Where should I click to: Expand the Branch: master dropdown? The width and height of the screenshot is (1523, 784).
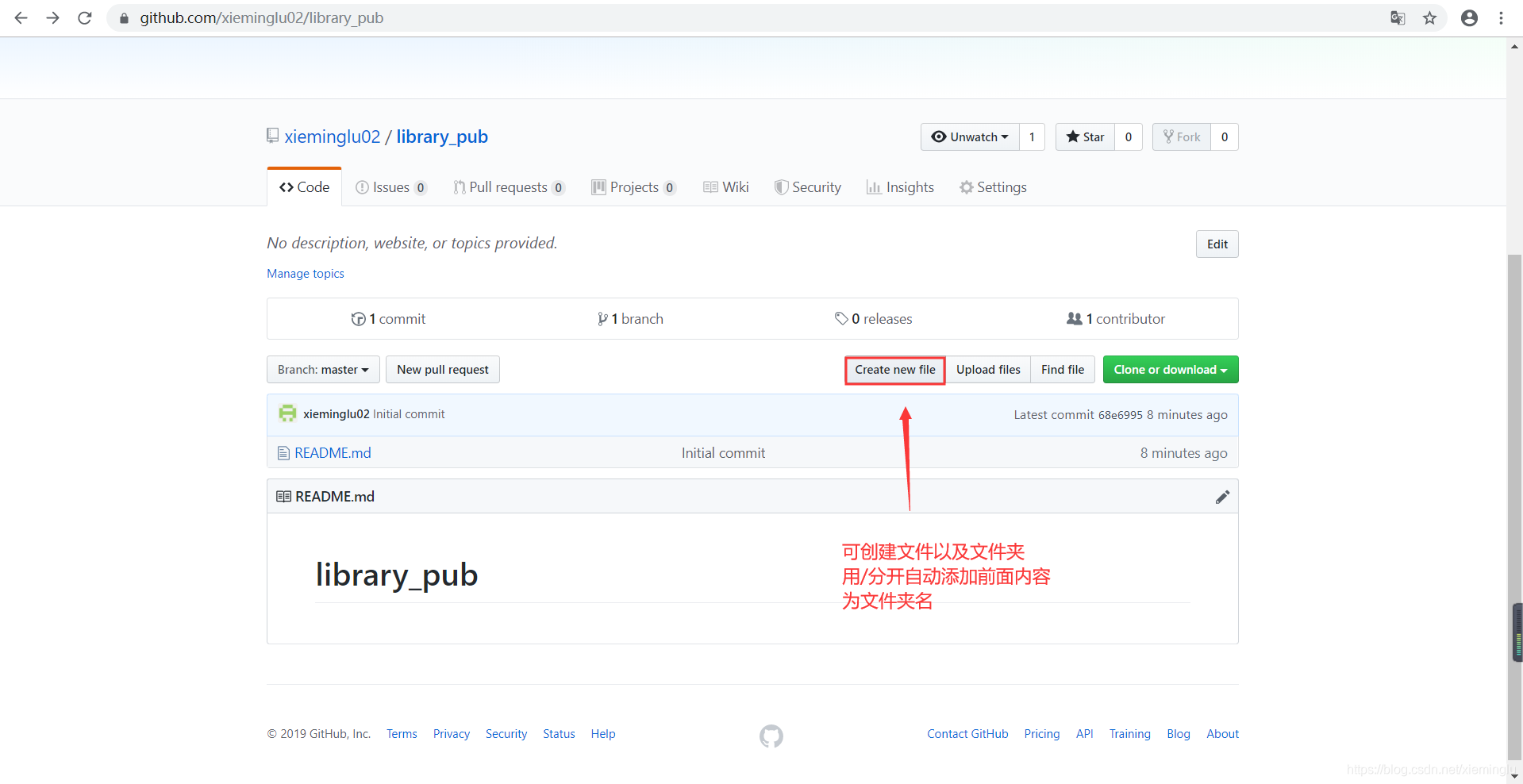(323, 370)
